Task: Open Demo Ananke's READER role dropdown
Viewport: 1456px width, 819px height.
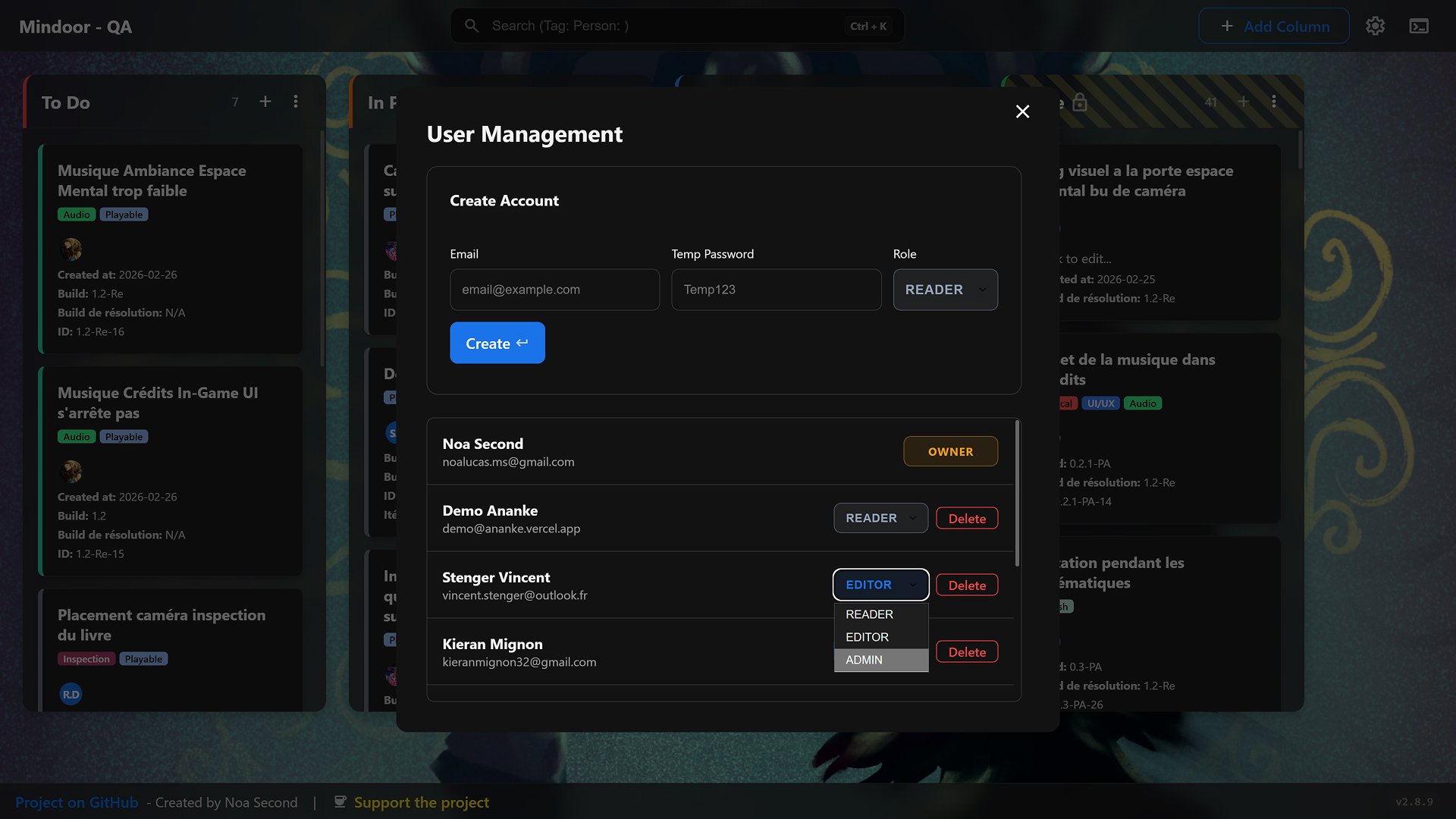Action: tap(880, 518)
